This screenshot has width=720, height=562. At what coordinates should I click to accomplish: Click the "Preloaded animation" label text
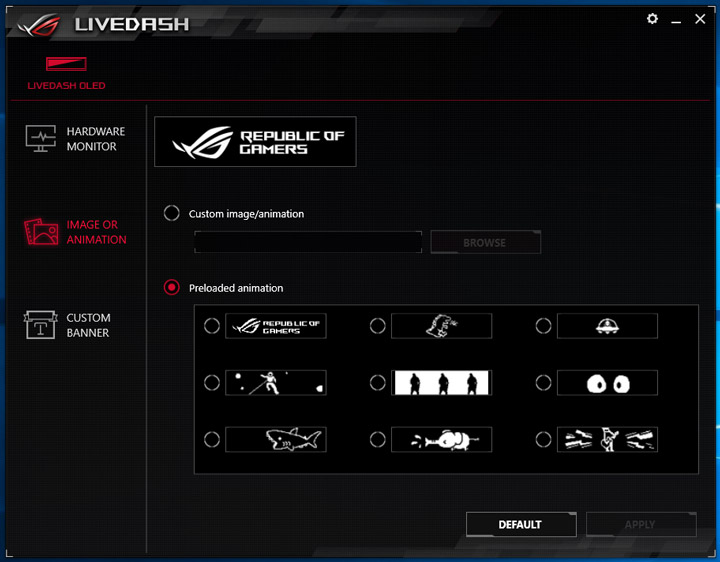pos(236,288)
